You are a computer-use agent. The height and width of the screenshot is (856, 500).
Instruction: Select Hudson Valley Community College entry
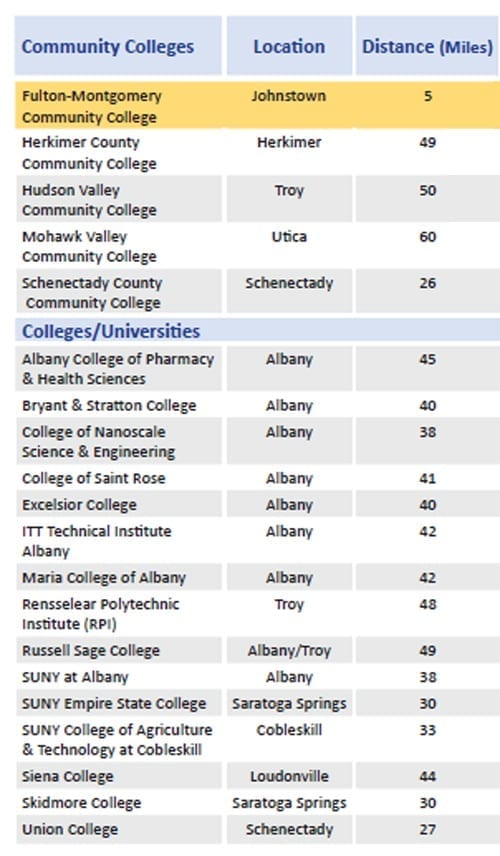pyautogui.click(x=89, y=200)
